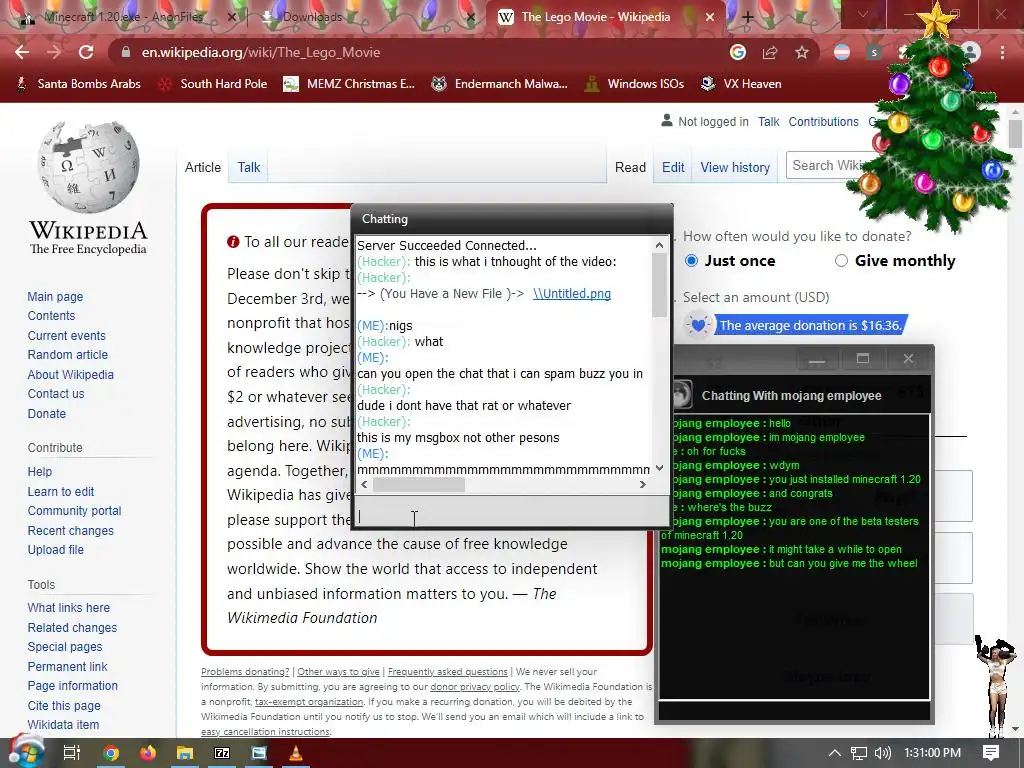Select the Give monthly donation option

(x=841, y=261)
